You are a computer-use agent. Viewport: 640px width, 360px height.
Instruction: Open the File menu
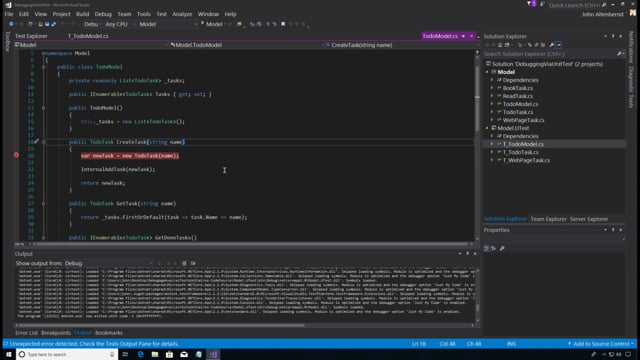[x=9, y=14]
